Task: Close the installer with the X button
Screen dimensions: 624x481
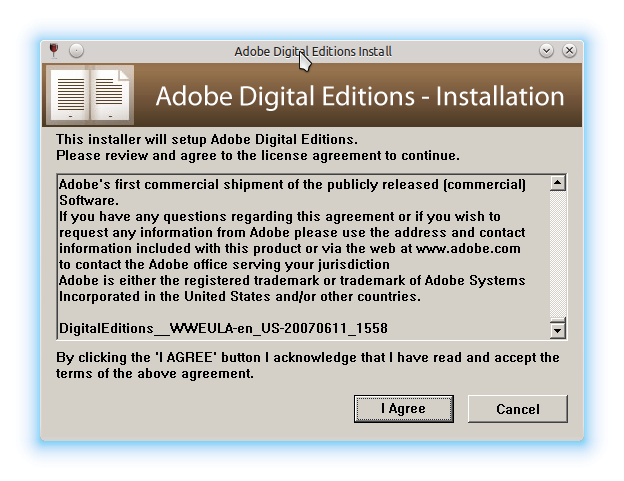Action: (x=570, y=50)
